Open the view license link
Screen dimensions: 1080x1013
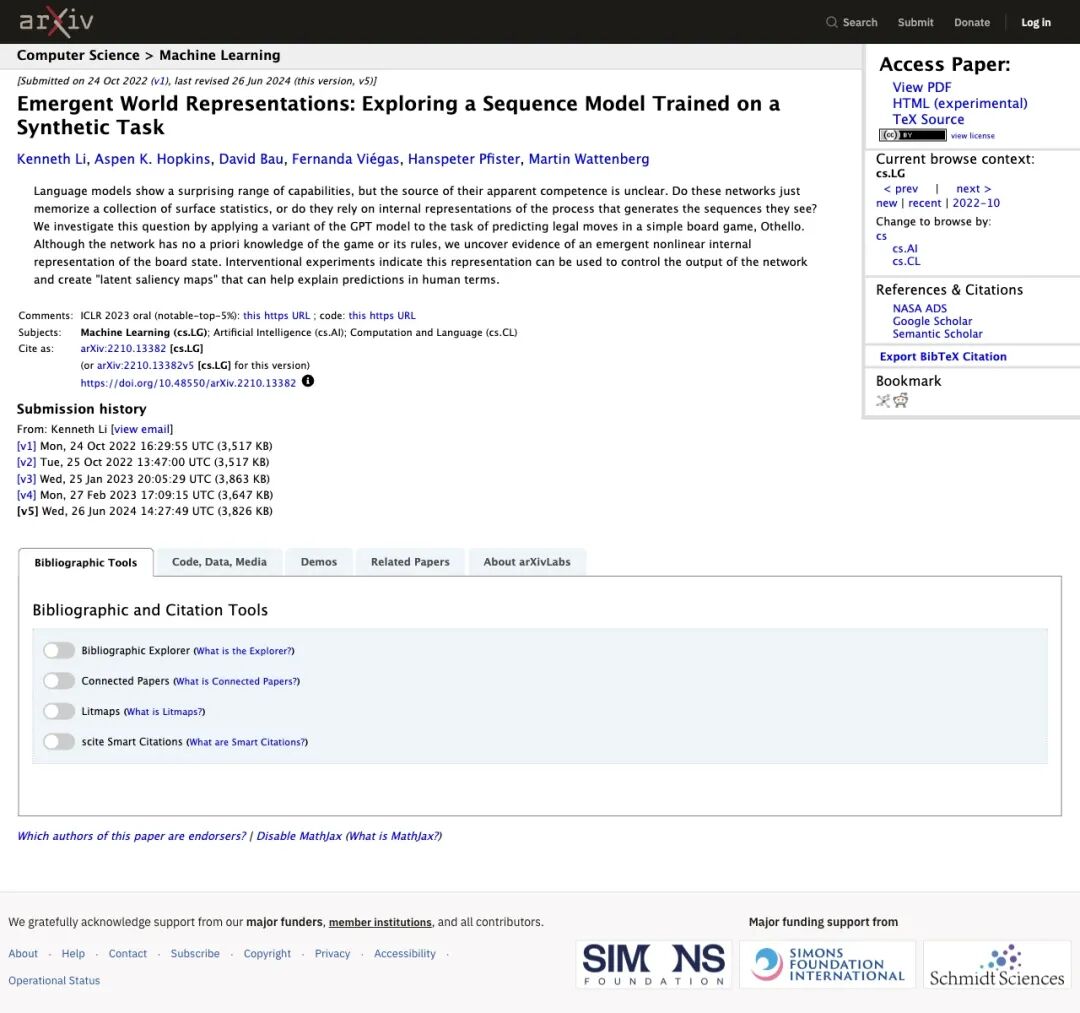click(973, 136)
